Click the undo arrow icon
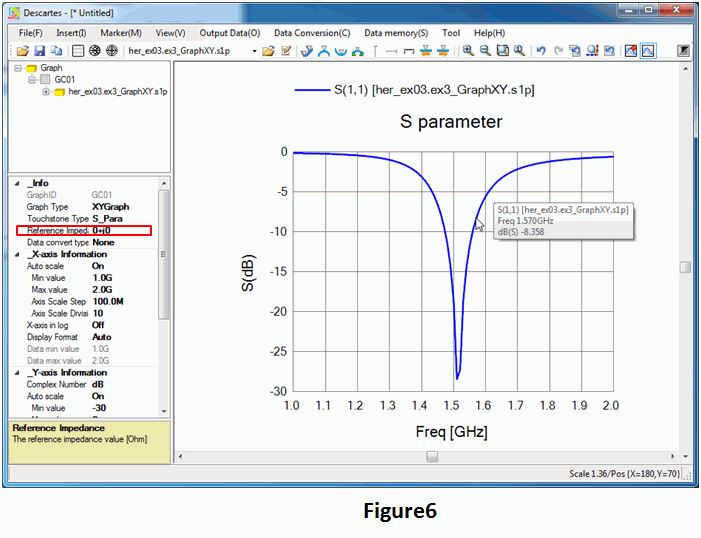The image size is (701, 538). (x=541, y=51)
